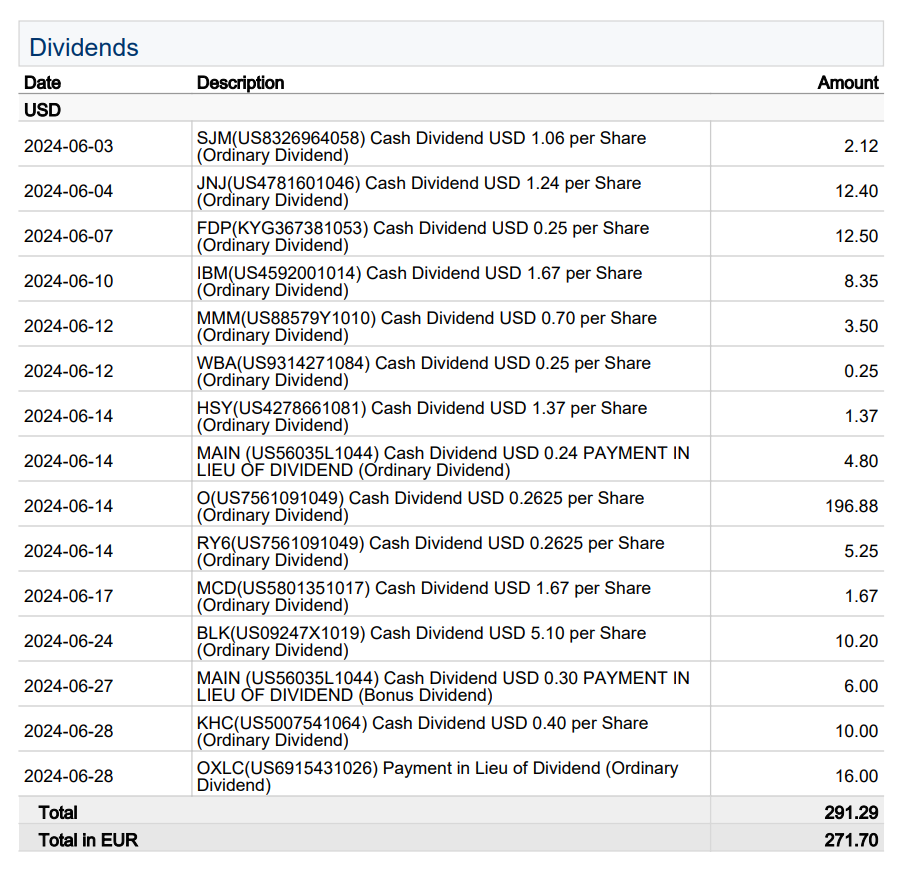Select the HSY cash dividend description

click(421, 416)
